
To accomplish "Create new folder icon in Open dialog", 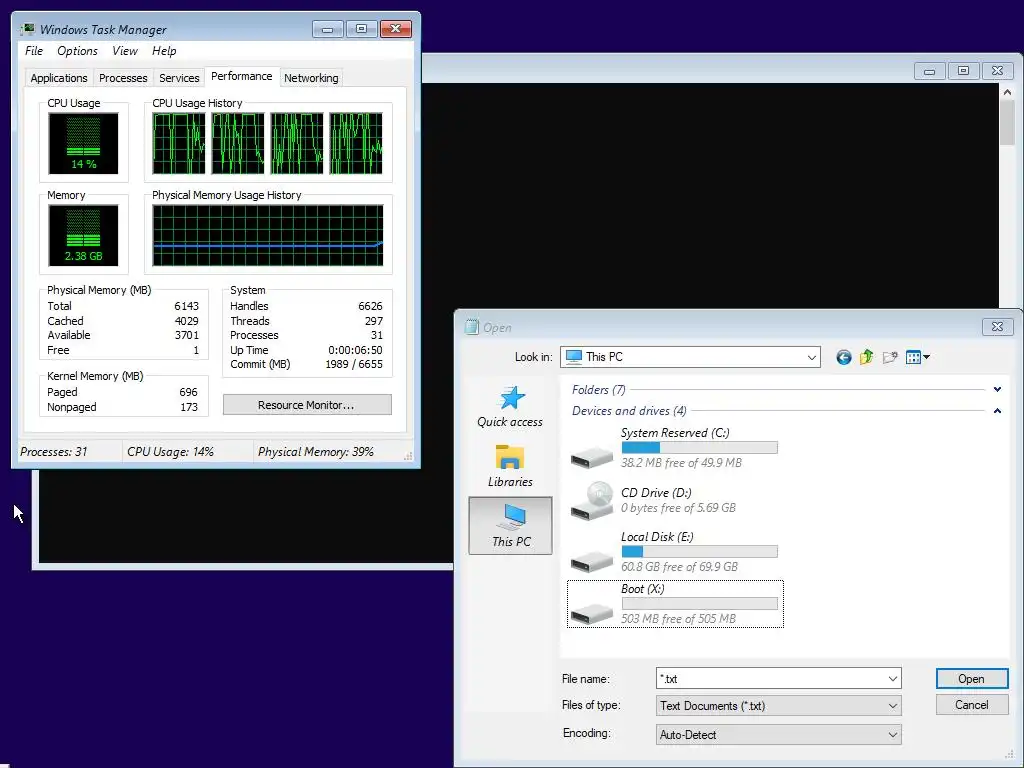I will pos(889,357).
